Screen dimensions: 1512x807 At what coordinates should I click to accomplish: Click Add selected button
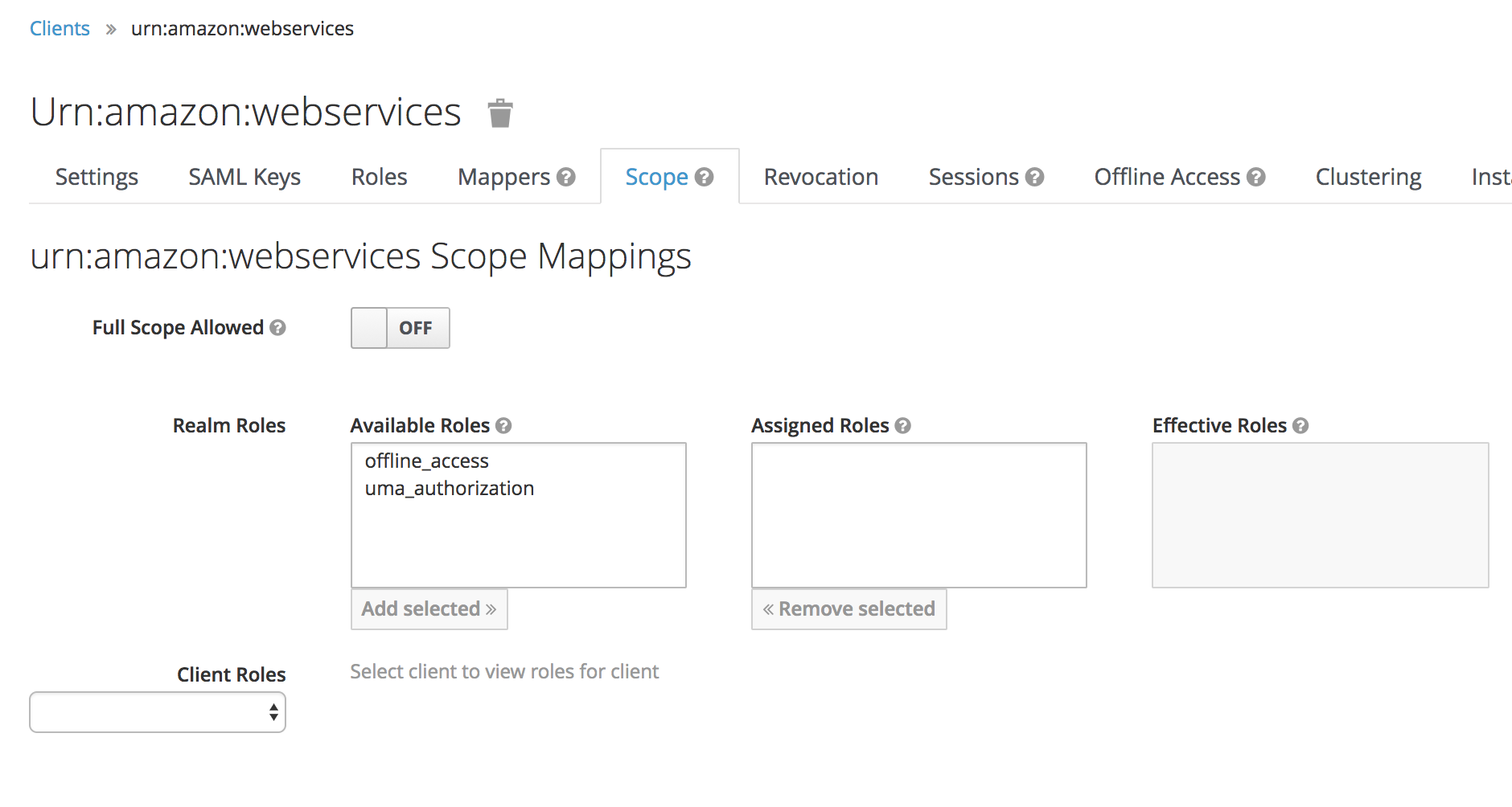429,609
